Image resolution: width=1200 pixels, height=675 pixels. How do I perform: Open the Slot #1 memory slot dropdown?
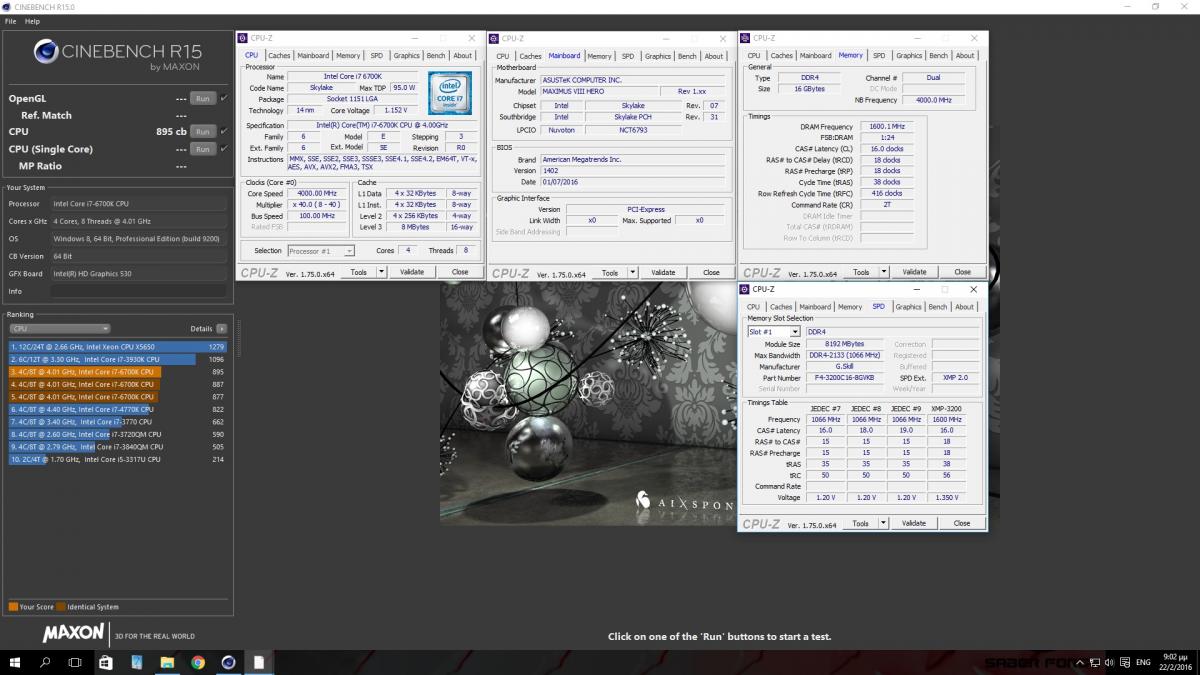point(774,332)
